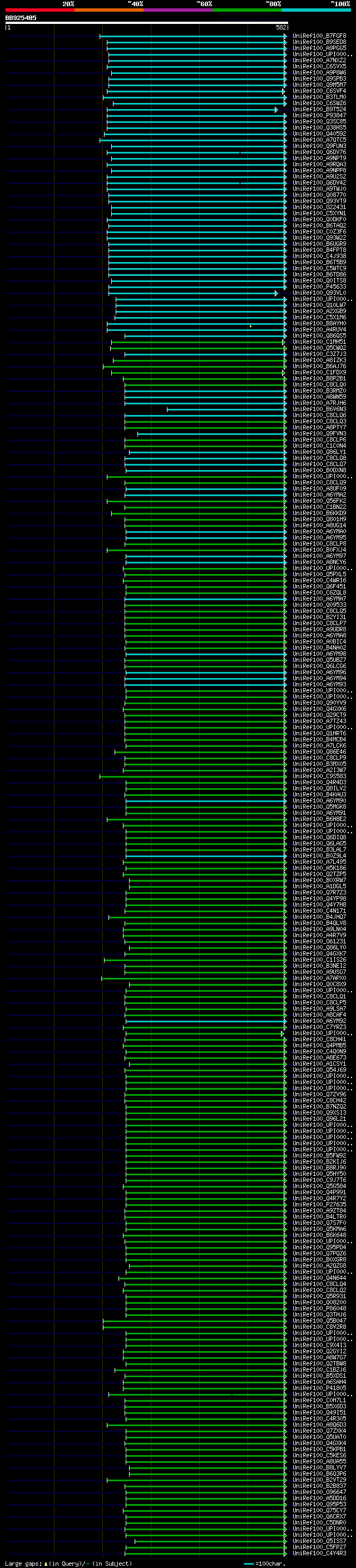
Task: Open hit UniRef100_P41805
Action: (319, 1388)
